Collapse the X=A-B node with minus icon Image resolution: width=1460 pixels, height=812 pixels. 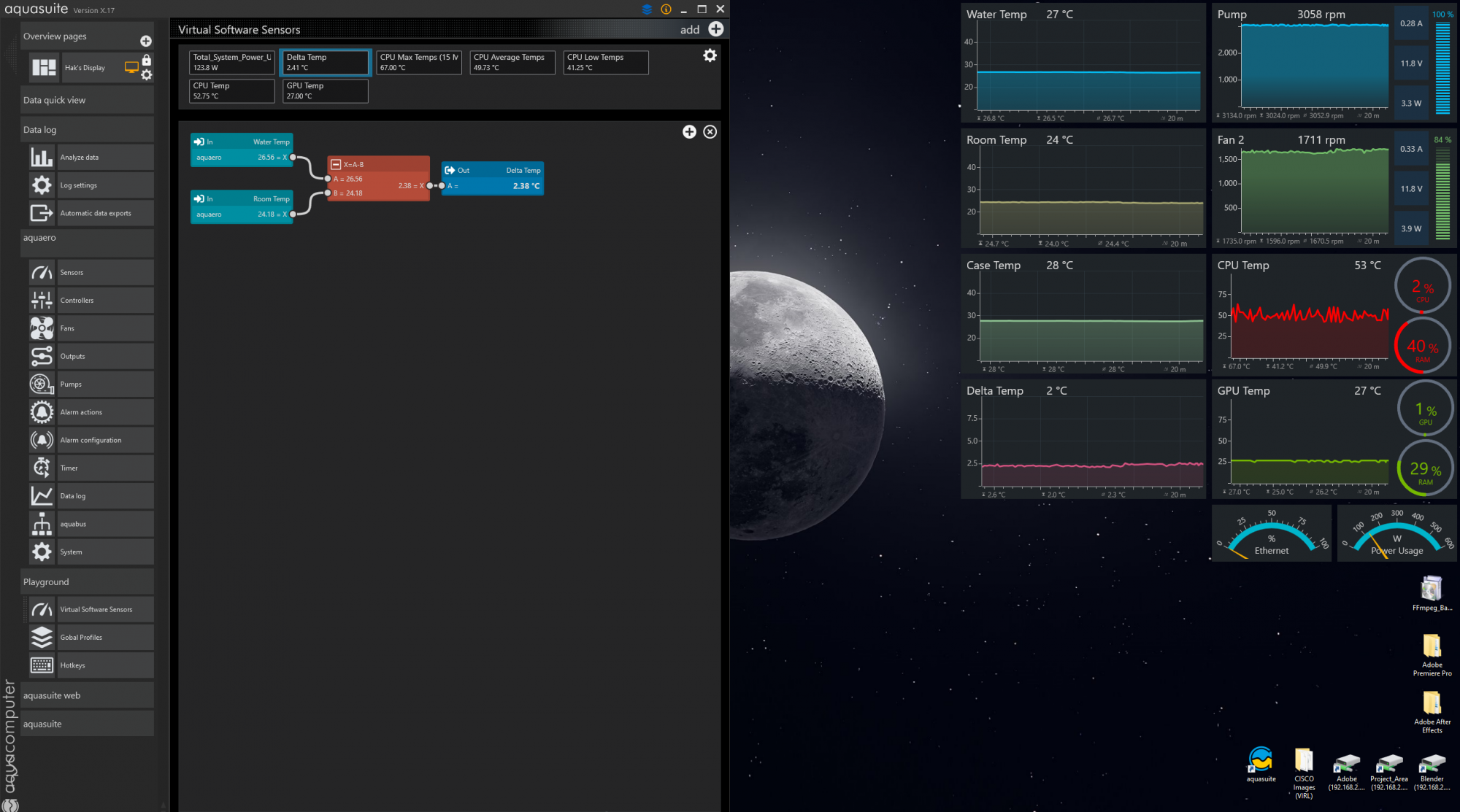pyautogui.click(x=336, y=164)
